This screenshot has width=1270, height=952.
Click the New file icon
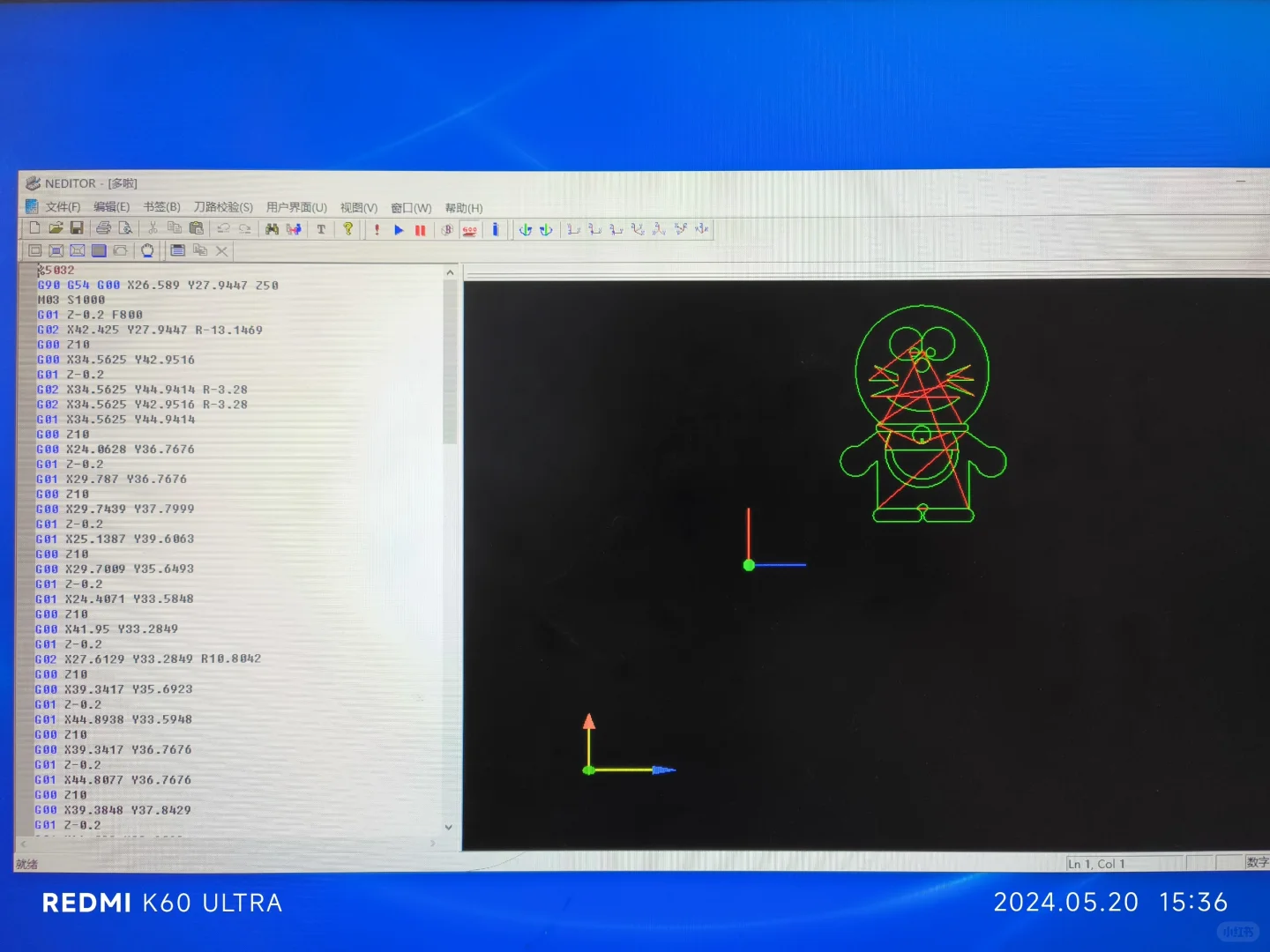point(34,228)
